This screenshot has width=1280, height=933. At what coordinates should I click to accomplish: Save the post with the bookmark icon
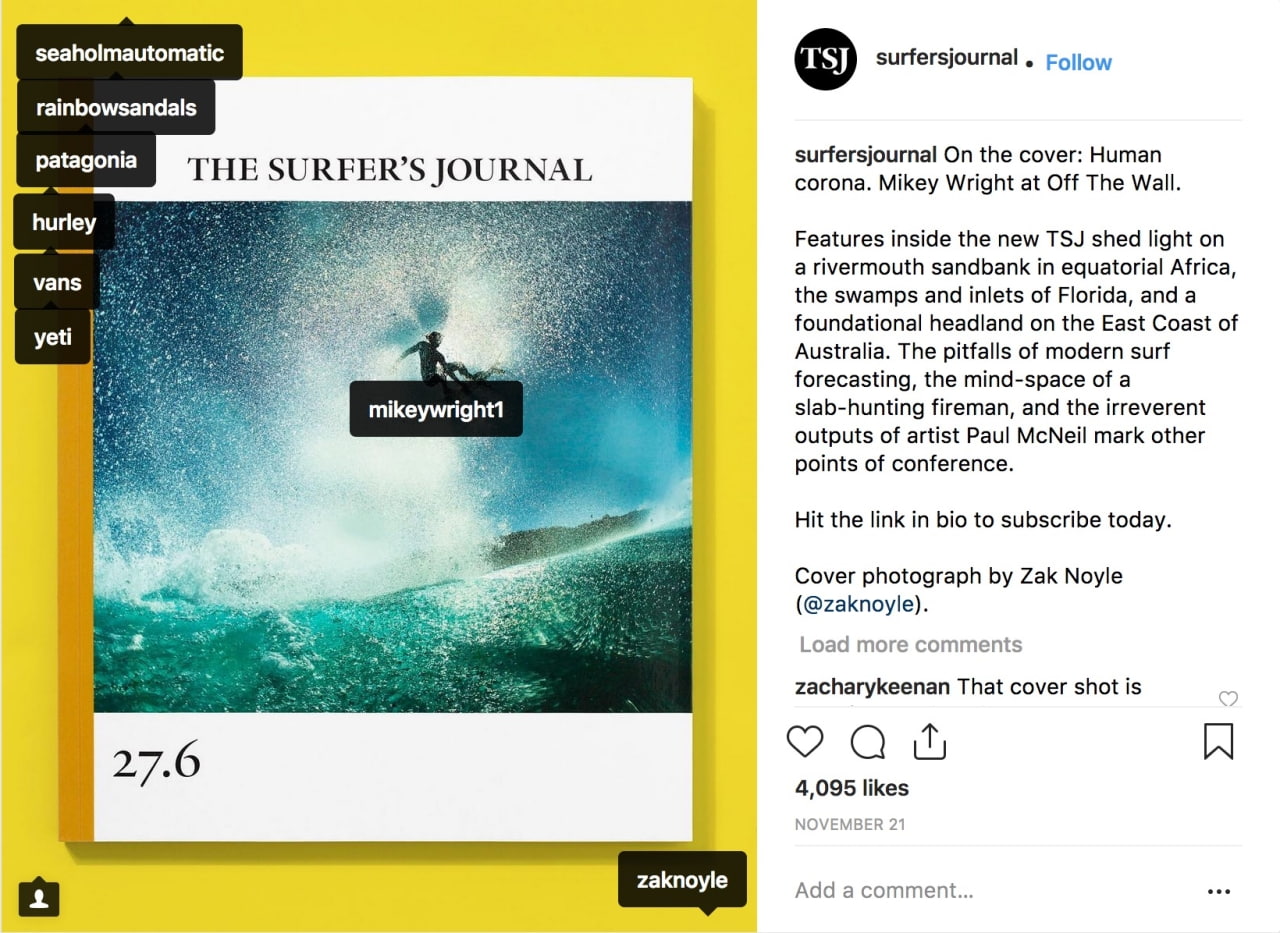[1218, 742]
